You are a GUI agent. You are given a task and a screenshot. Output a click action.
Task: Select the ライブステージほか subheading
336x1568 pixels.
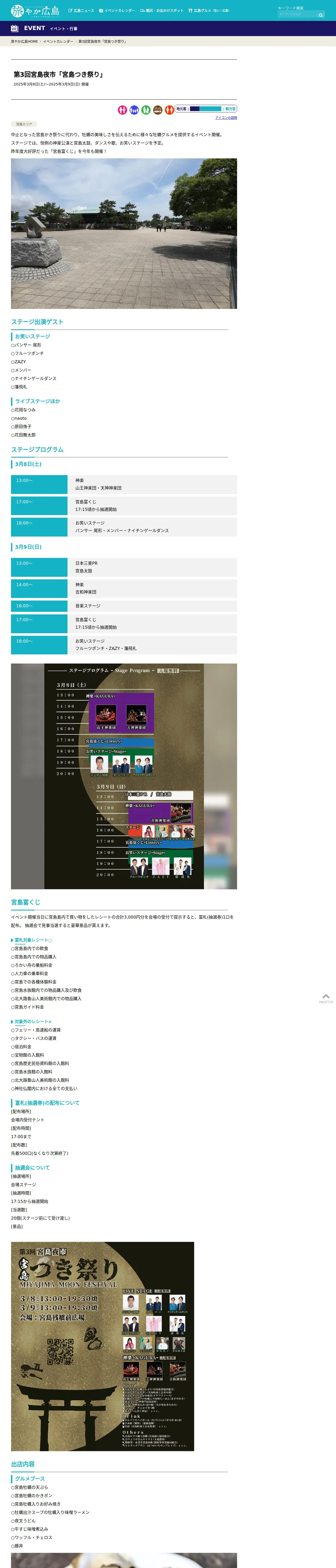(37, 402)
